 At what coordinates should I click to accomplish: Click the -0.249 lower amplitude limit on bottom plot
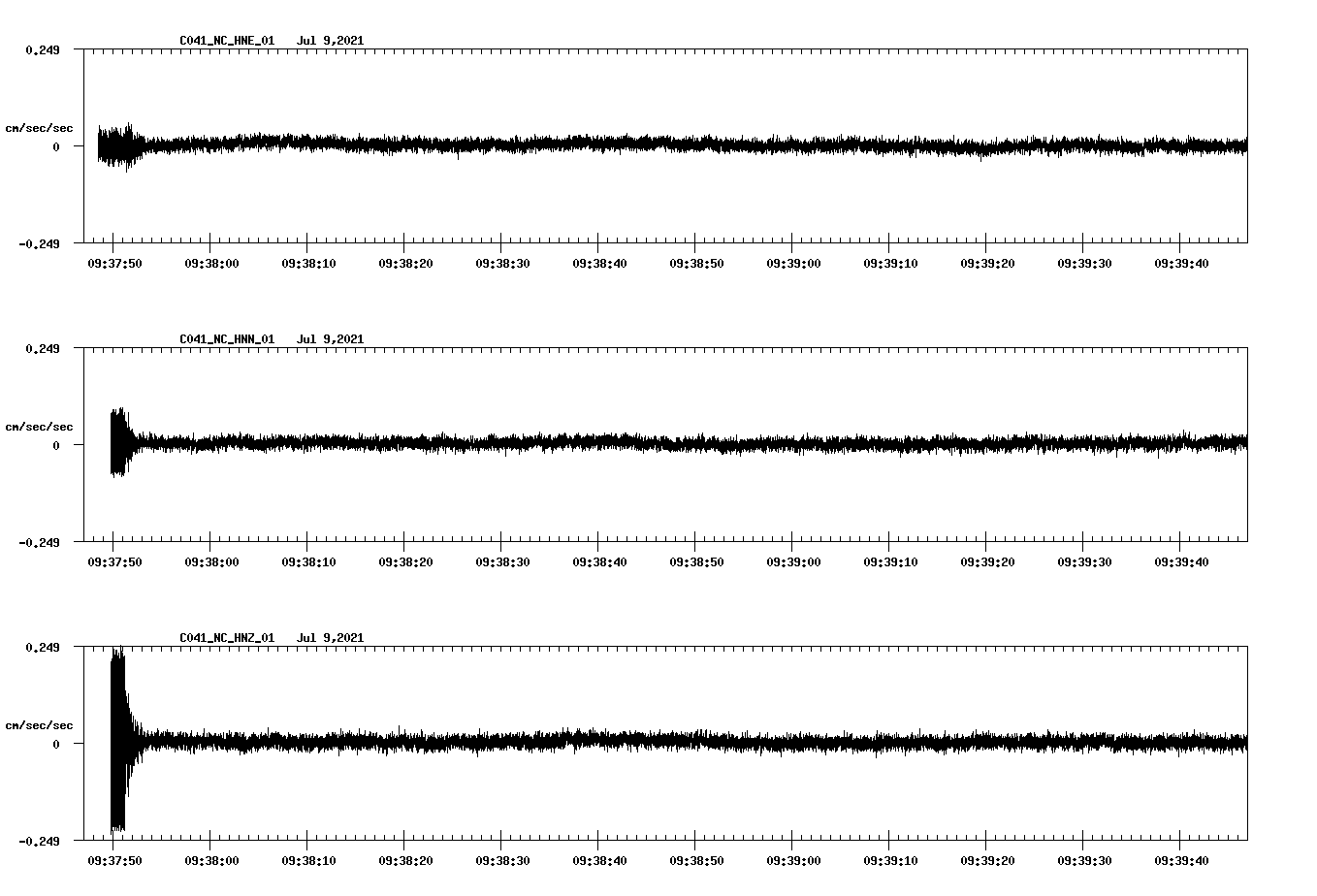point(41,840)
